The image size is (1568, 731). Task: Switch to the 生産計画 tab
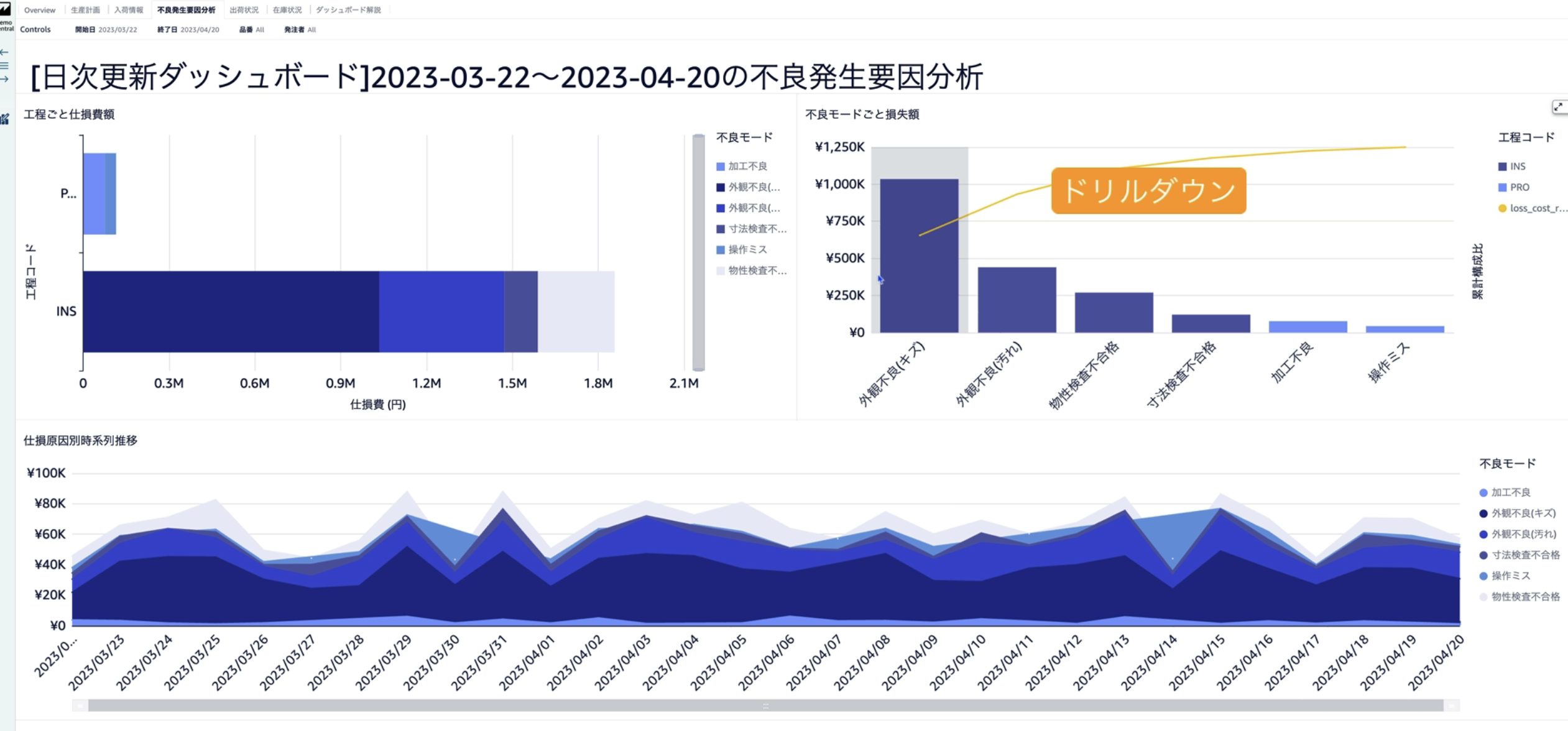[x=85, y=10]
